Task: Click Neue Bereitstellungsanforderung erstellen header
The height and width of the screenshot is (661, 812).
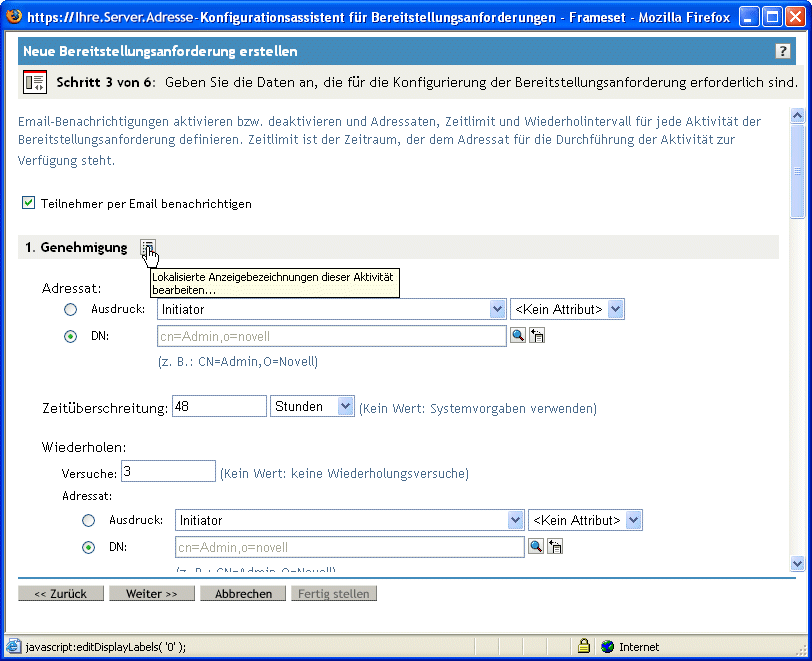Action: point(161,51)
